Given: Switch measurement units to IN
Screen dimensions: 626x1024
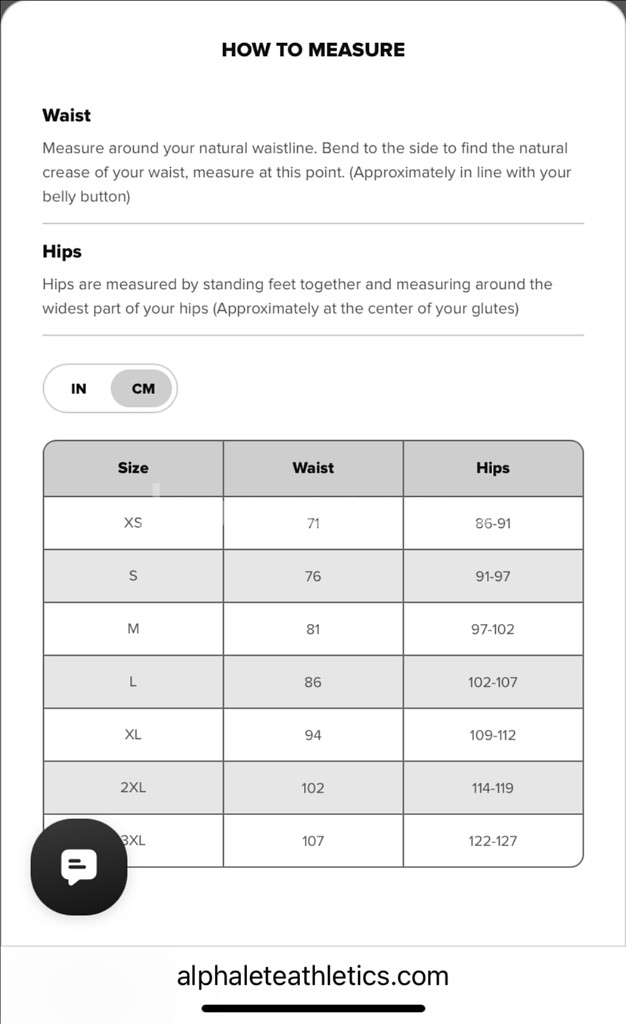Looking at the screenshot, I should pyautogui.click(x=79, y=388).
